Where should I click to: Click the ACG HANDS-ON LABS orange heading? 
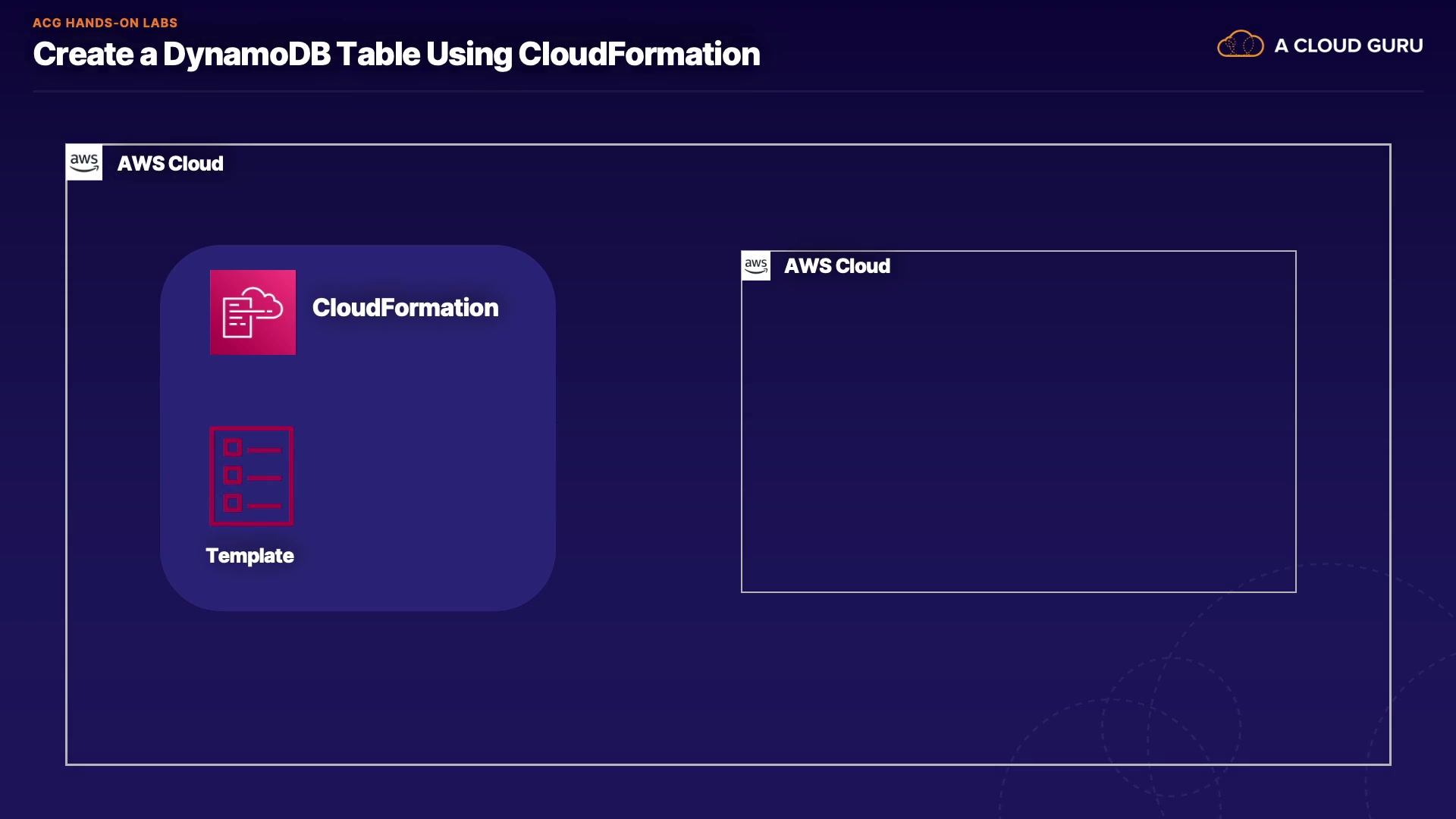pyautogui.click(x=105, y=23)
